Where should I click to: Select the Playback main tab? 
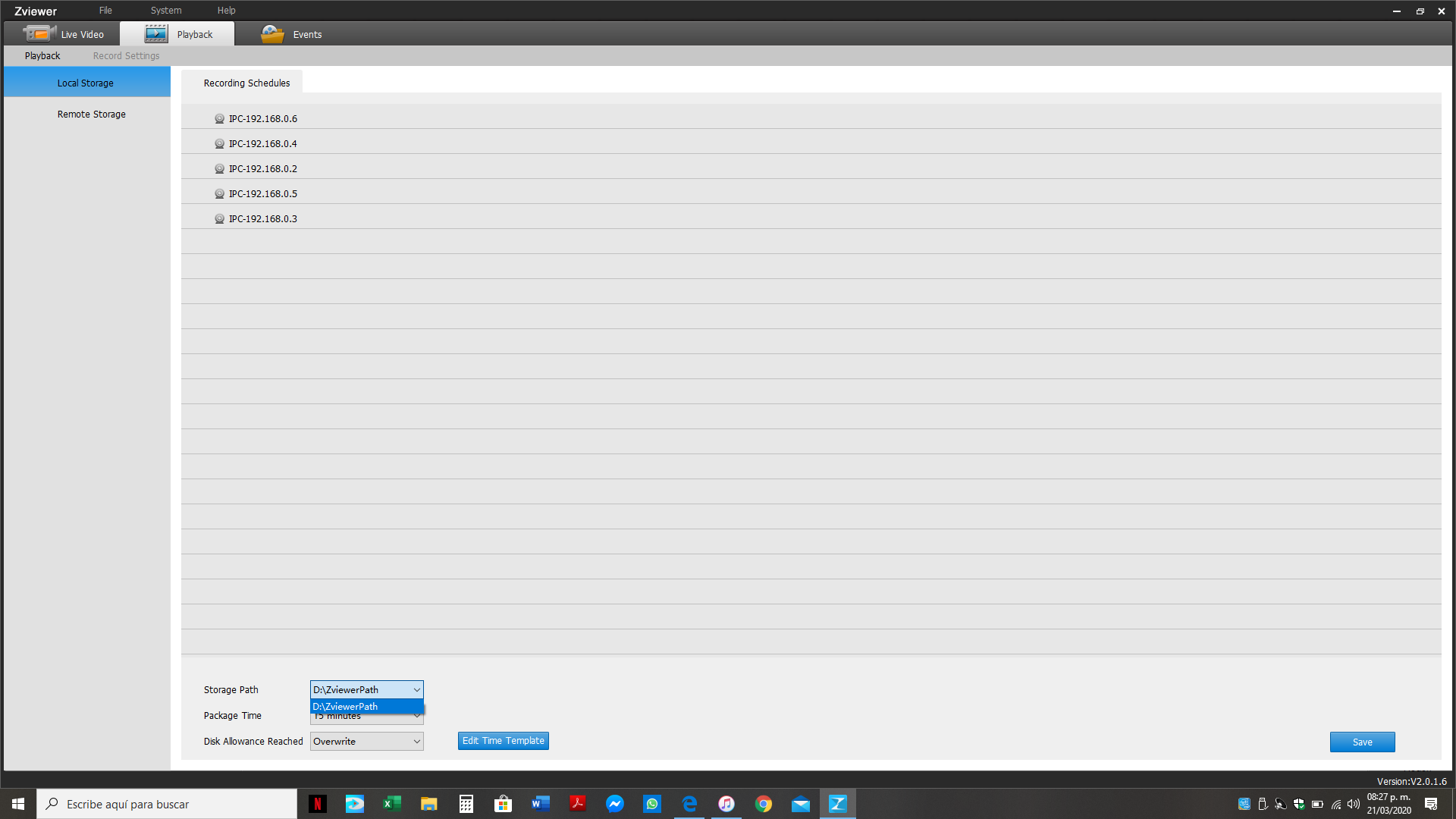(x=177, y=34)
